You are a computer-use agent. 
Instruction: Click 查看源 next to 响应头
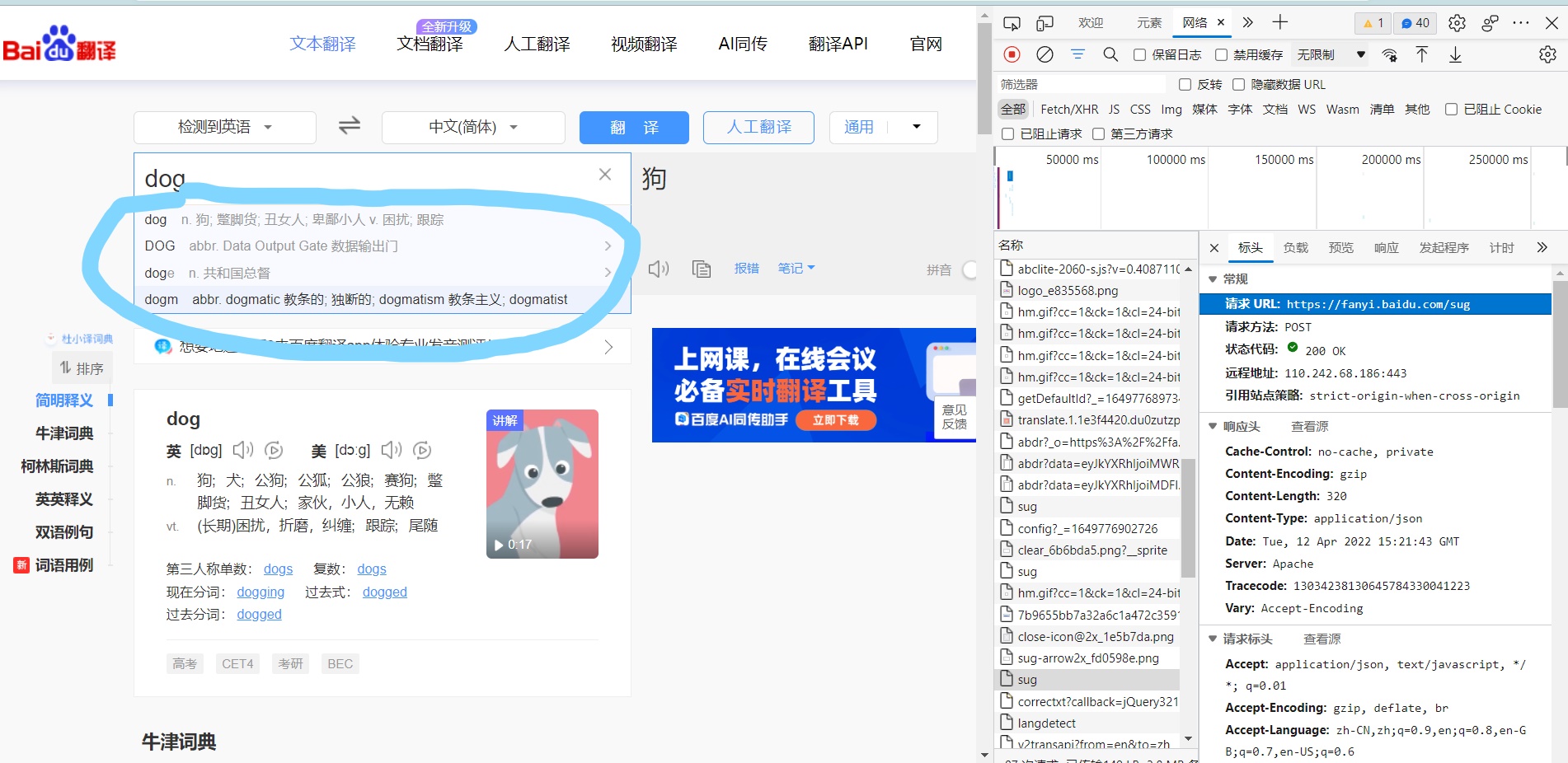pyautogui.click(x=1309, y=427)
